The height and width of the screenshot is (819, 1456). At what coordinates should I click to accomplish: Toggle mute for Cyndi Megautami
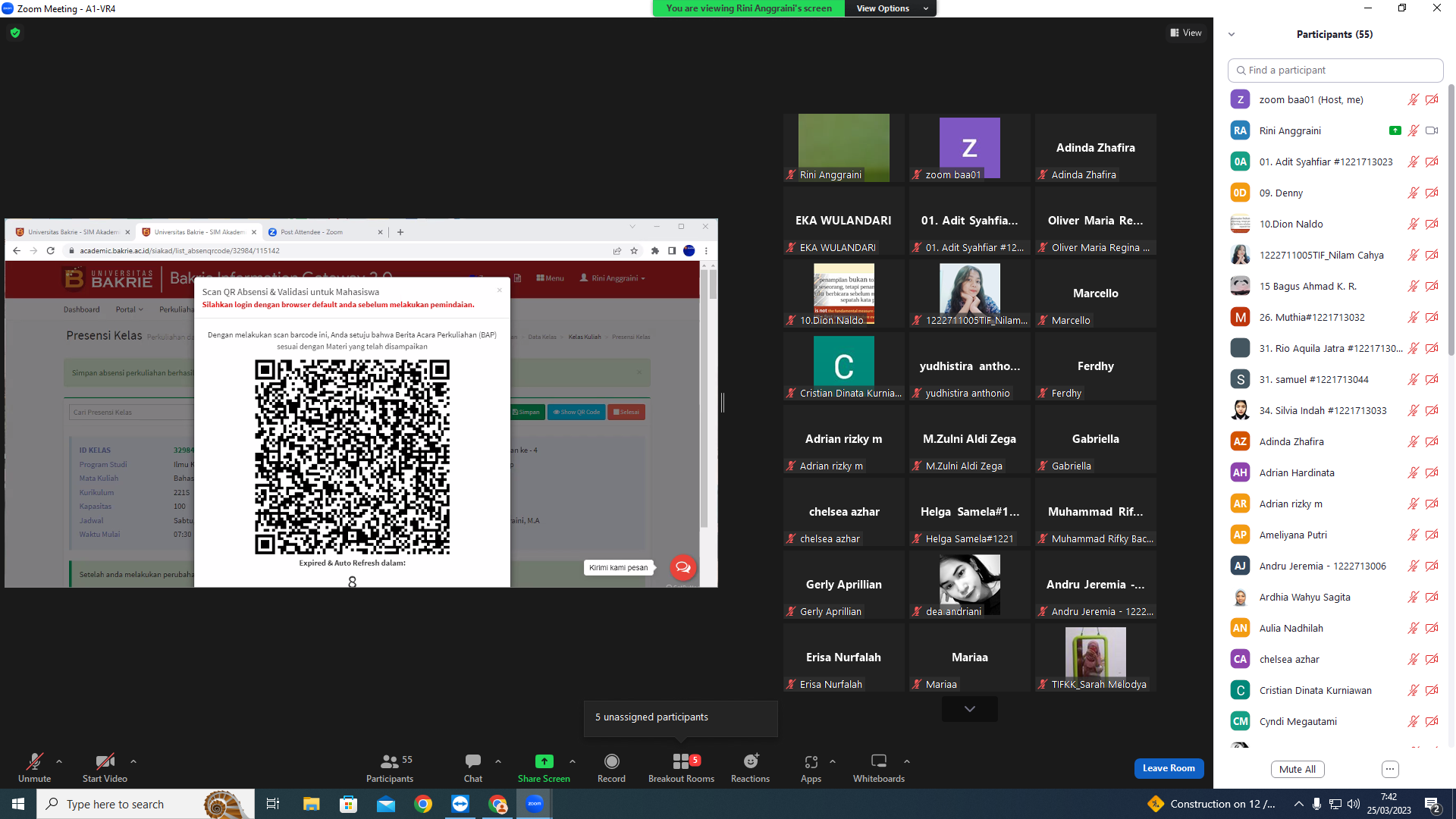(1414, 721)
